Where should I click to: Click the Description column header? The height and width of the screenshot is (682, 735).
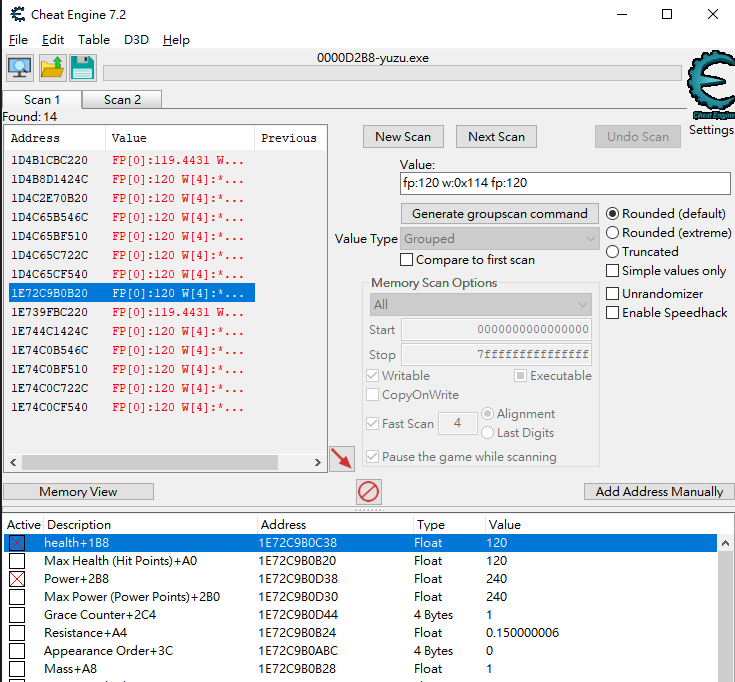pyautogui.click(x=150, y=525)
